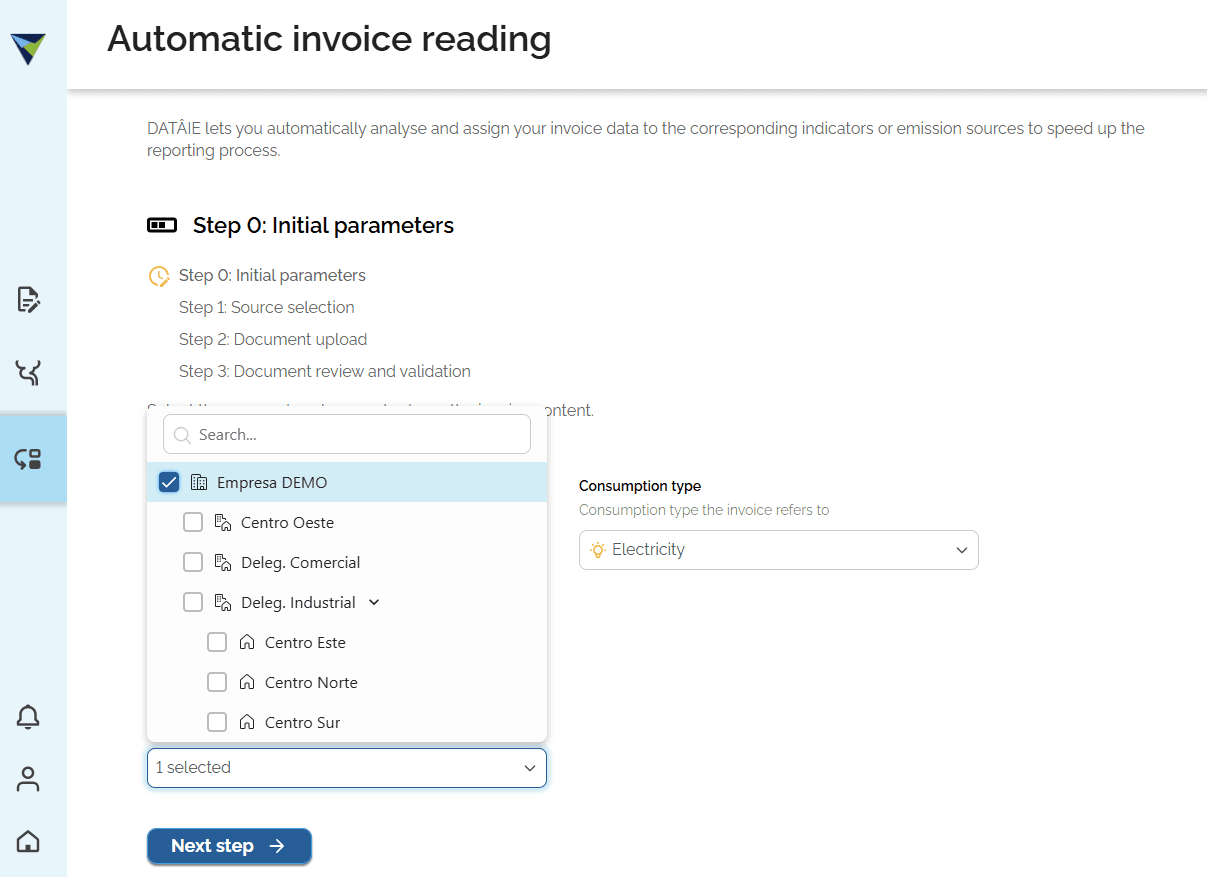Click the Empresa DEMO label
1207x877 pixels.
pos(272,482)
